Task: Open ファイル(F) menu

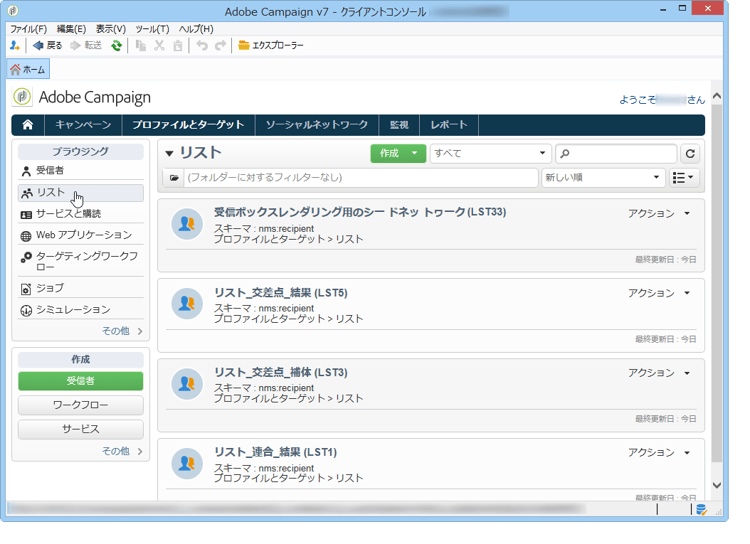Action: pos(29,29)
